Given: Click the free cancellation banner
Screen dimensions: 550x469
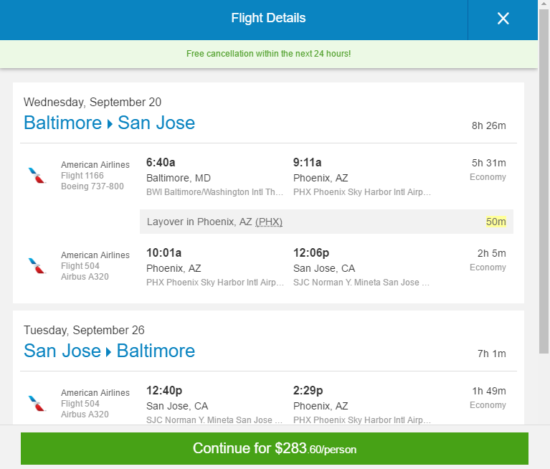Looking at the screenshot, I should 269,54.
